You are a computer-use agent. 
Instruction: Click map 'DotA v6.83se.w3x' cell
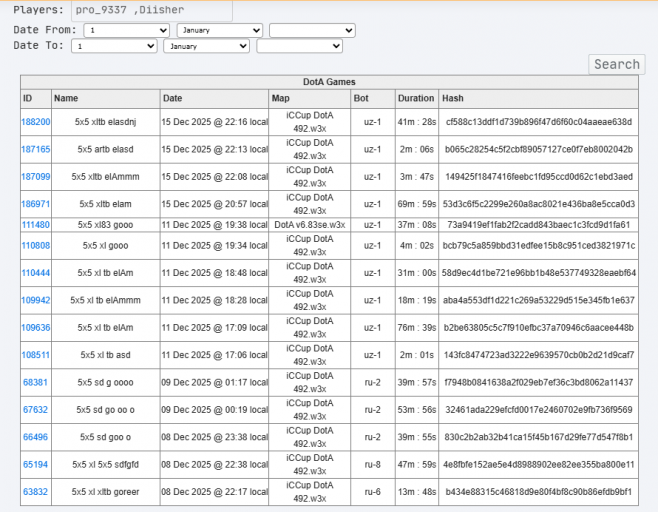[310, 225]
